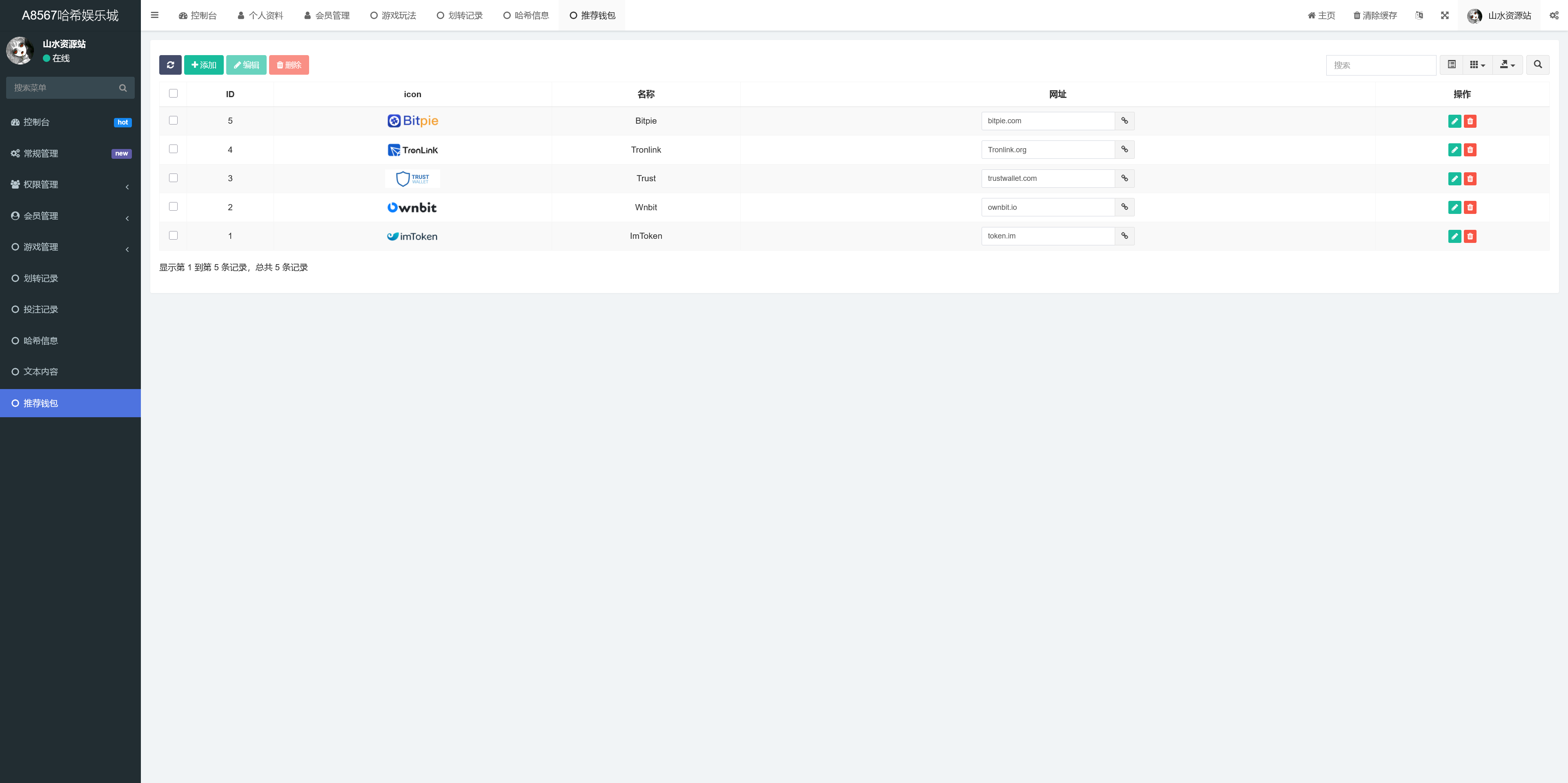This screenshot has width=1568, height=783.
Task: Open the export data dropdown
Action: [x=1507, y=65]
